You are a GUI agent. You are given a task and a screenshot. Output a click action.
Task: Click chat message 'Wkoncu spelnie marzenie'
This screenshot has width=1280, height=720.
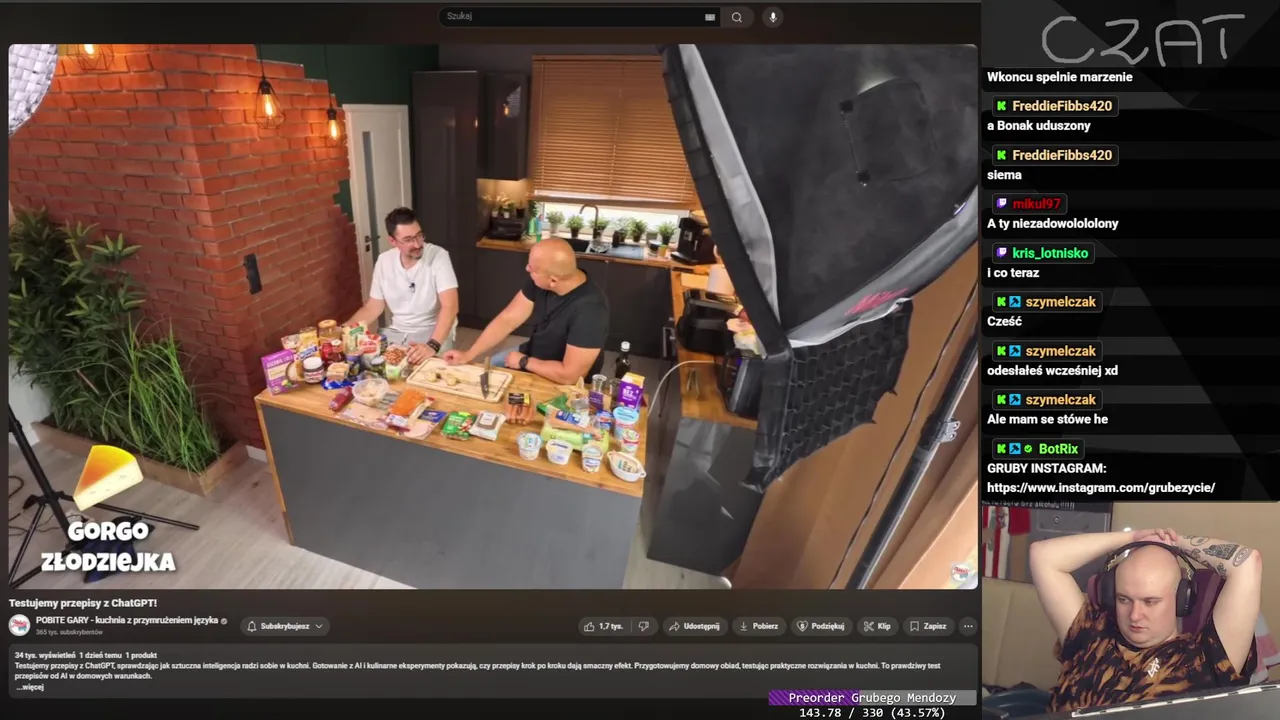tap(1060, 77)
